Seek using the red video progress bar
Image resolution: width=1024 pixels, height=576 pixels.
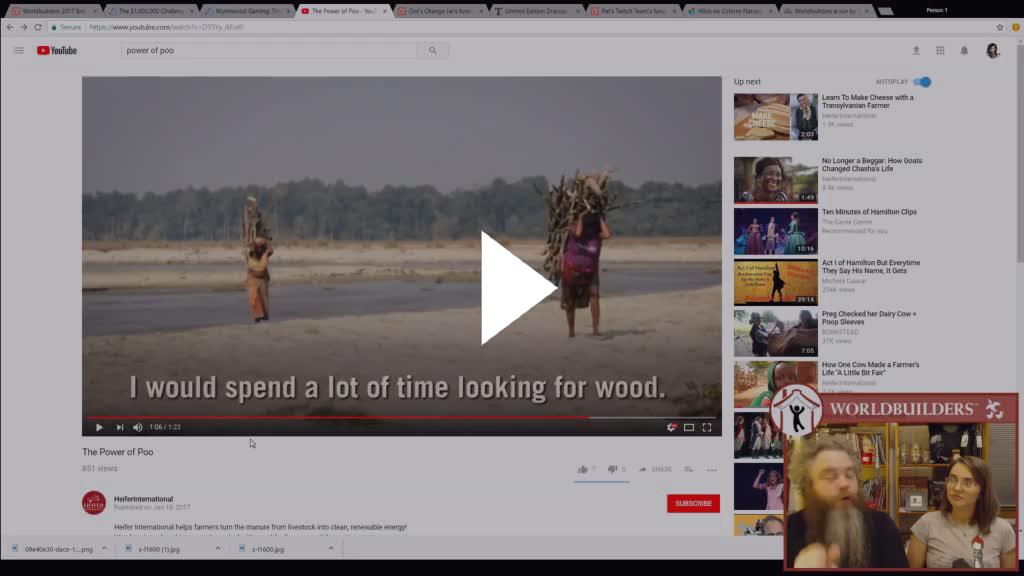(402, 417)
